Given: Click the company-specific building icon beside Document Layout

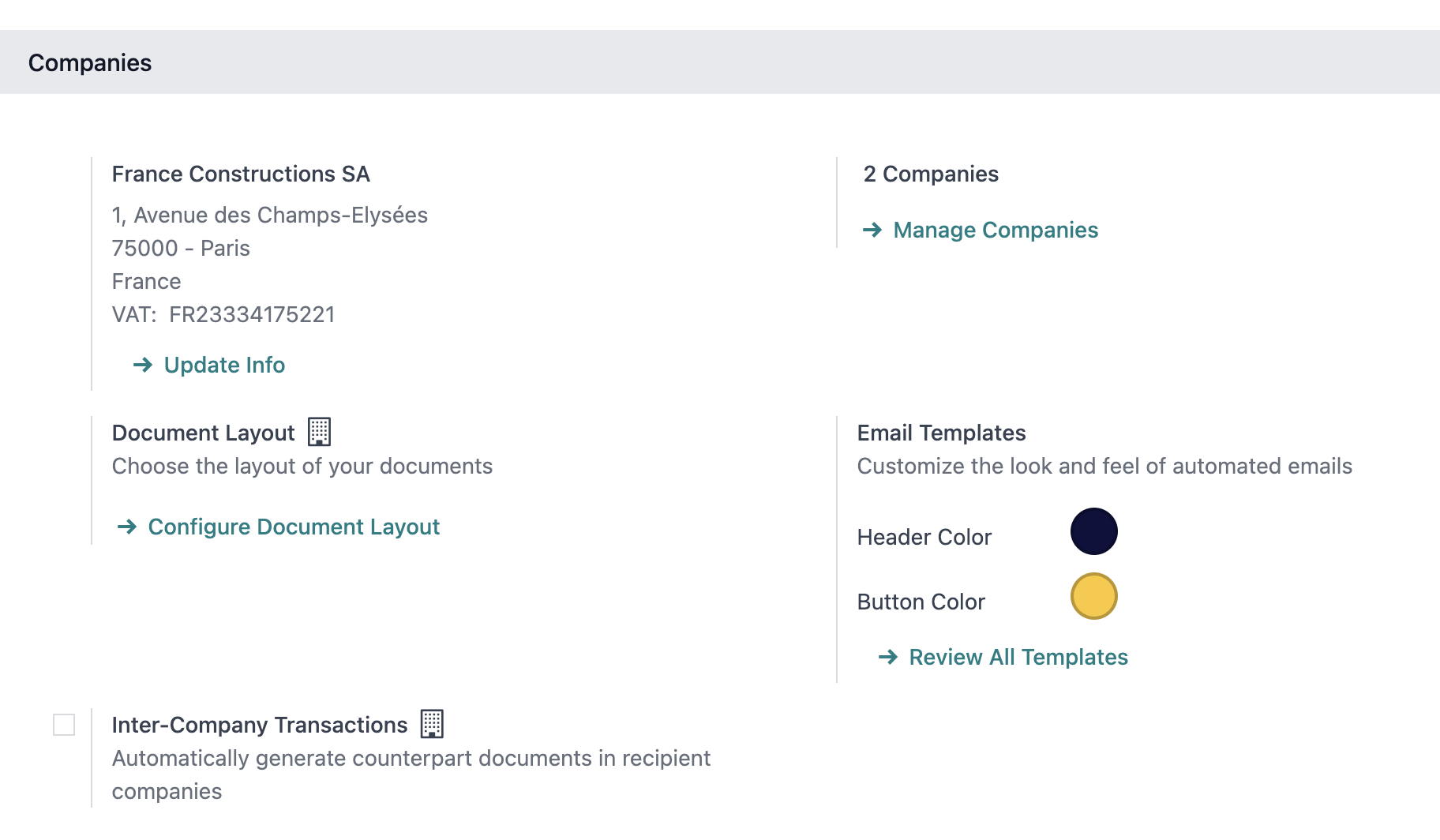Looking at the screenshot, I should pyautogui.click(x=319, y=432).
